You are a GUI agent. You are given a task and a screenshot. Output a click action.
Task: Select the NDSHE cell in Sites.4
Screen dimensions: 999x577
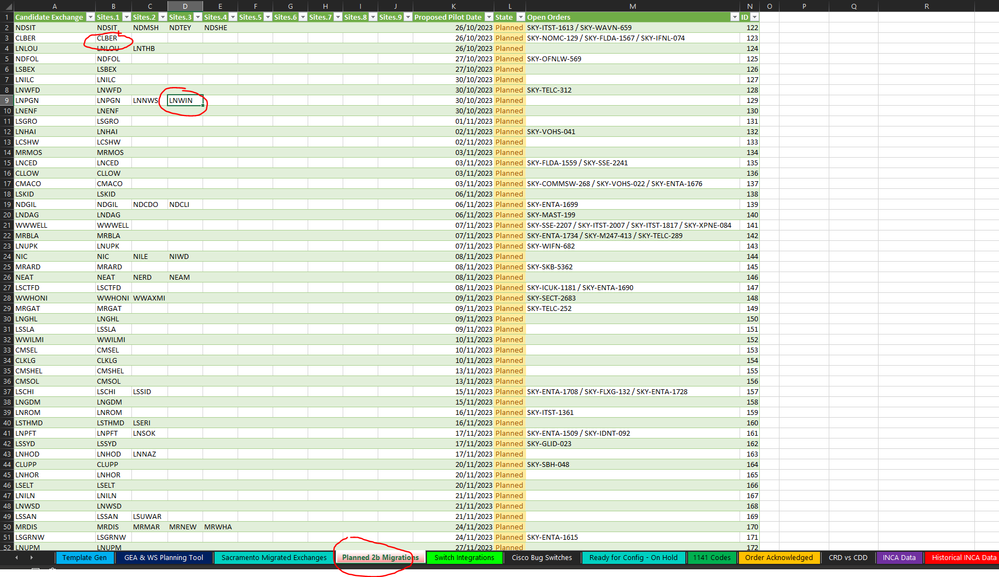point(220,27)
